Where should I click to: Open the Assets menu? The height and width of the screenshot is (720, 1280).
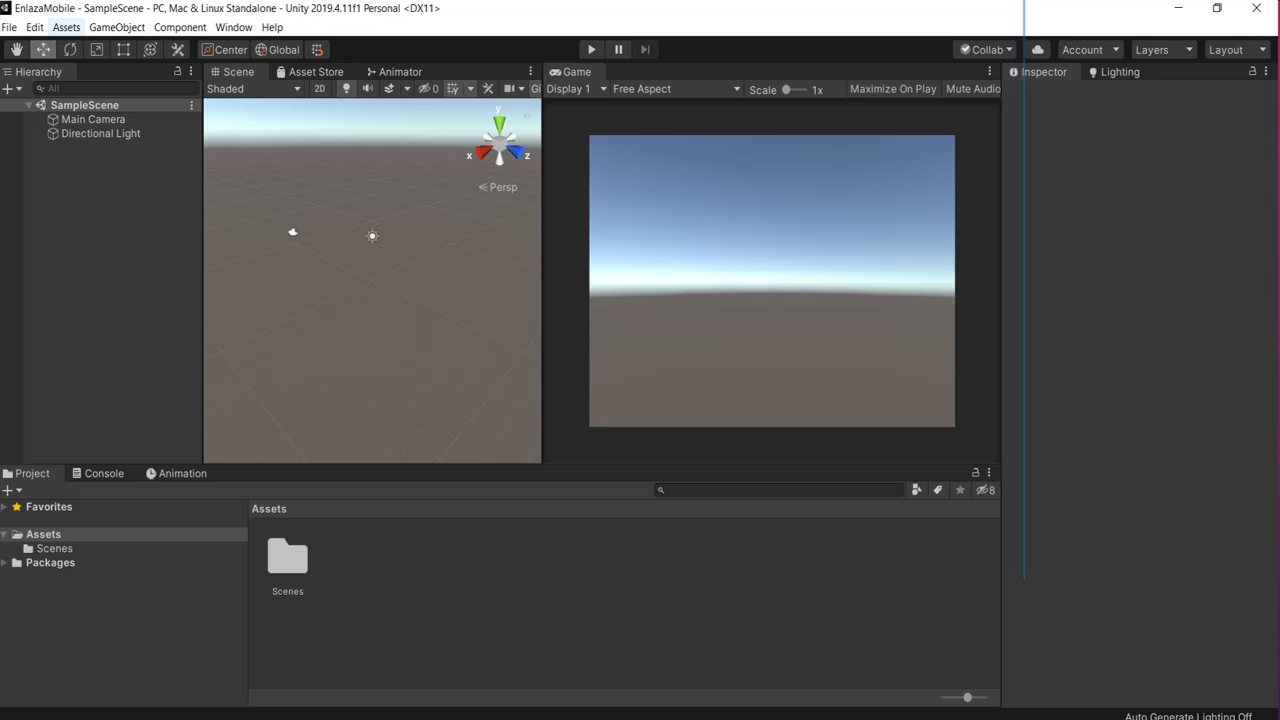(66, 27)
